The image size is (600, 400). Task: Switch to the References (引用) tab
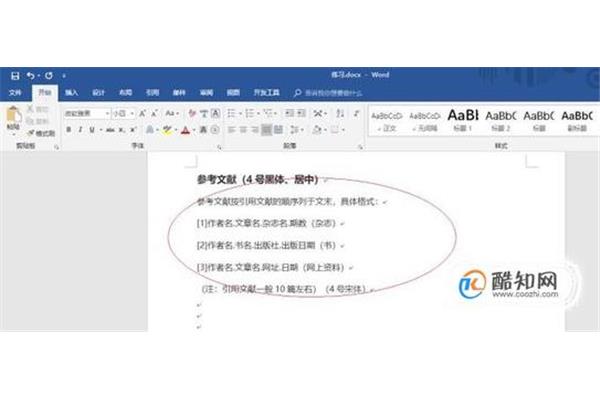[152, 93]
